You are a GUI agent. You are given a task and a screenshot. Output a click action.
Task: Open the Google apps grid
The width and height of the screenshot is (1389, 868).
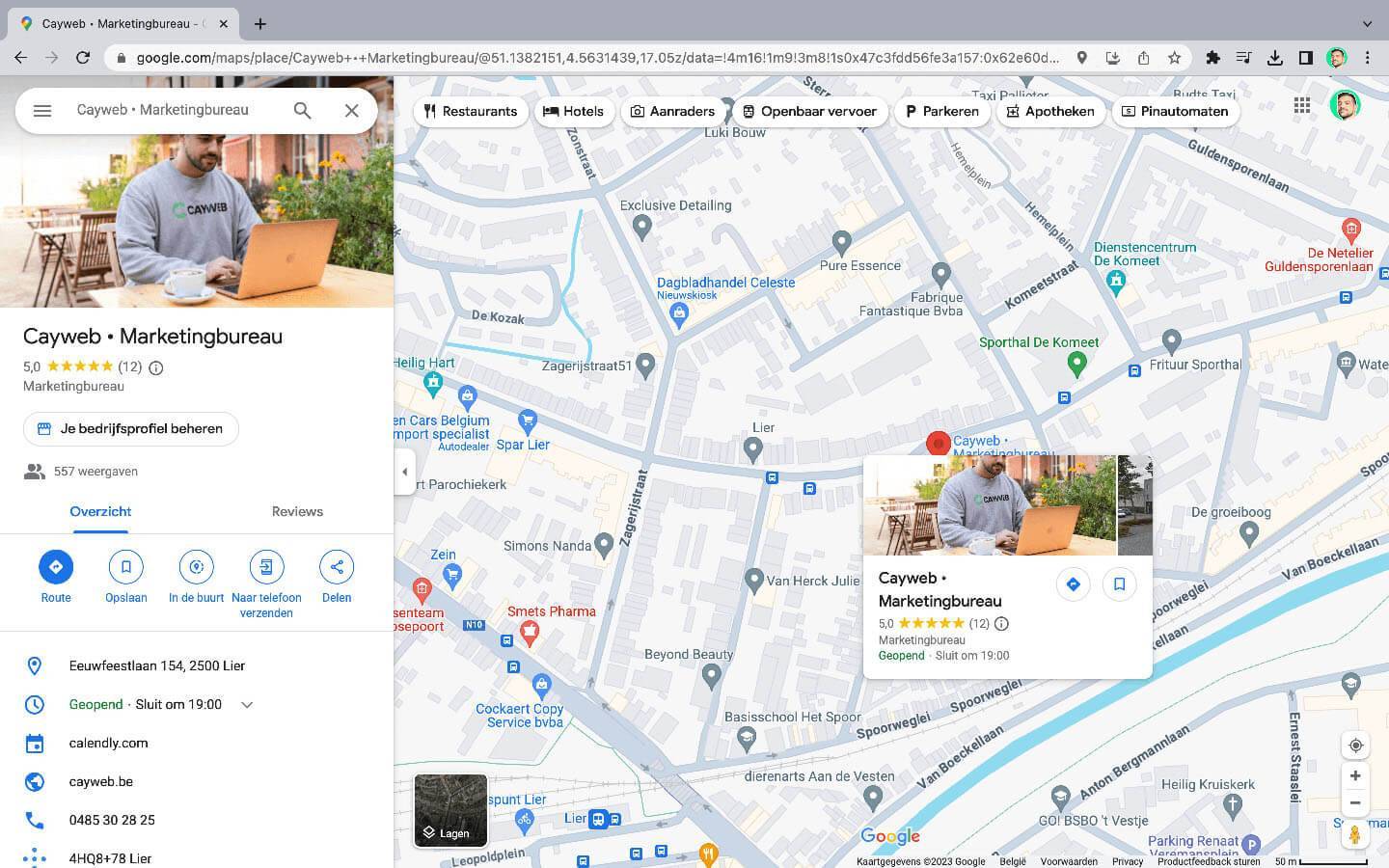coord(1302,105)
